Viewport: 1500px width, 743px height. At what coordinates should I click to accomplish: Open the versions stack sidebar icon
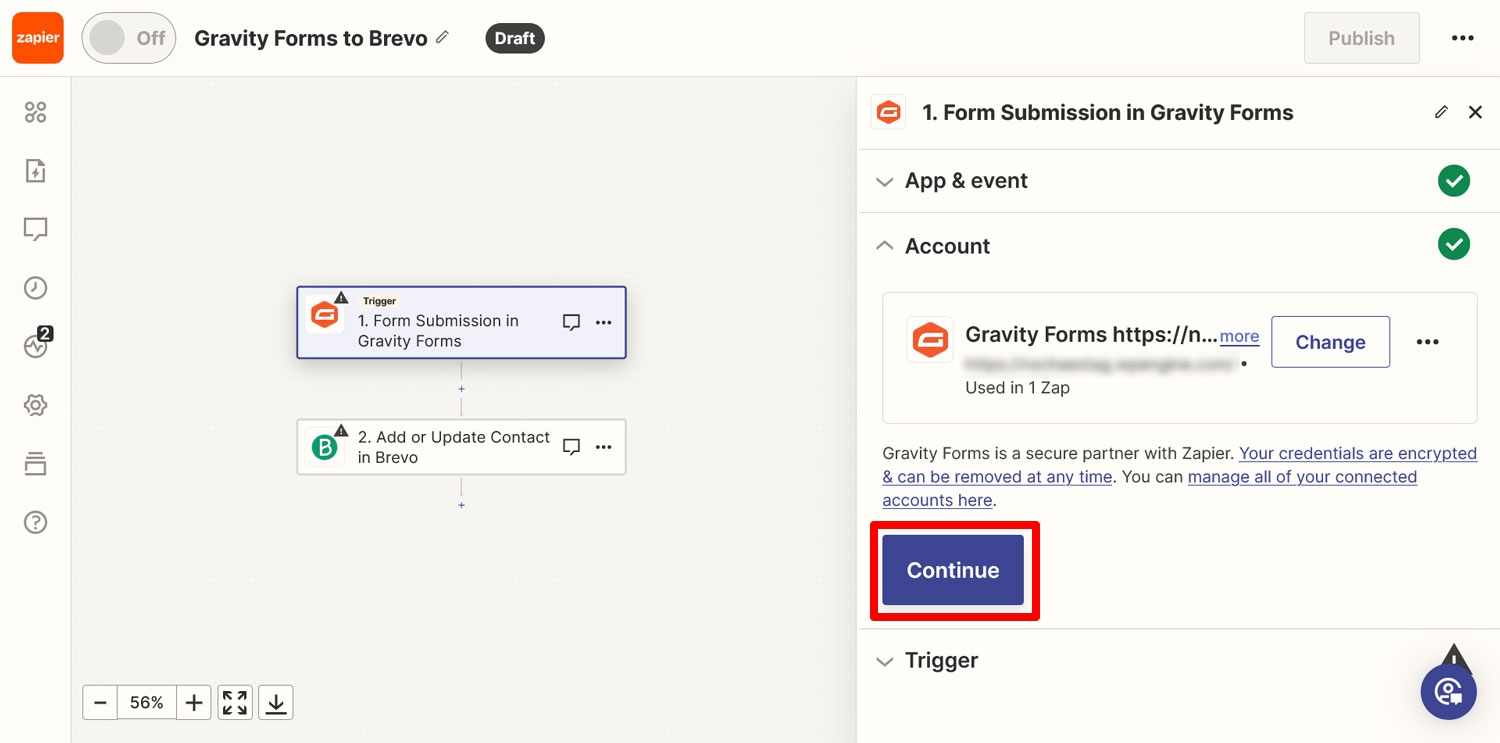(x=36, y=464)
